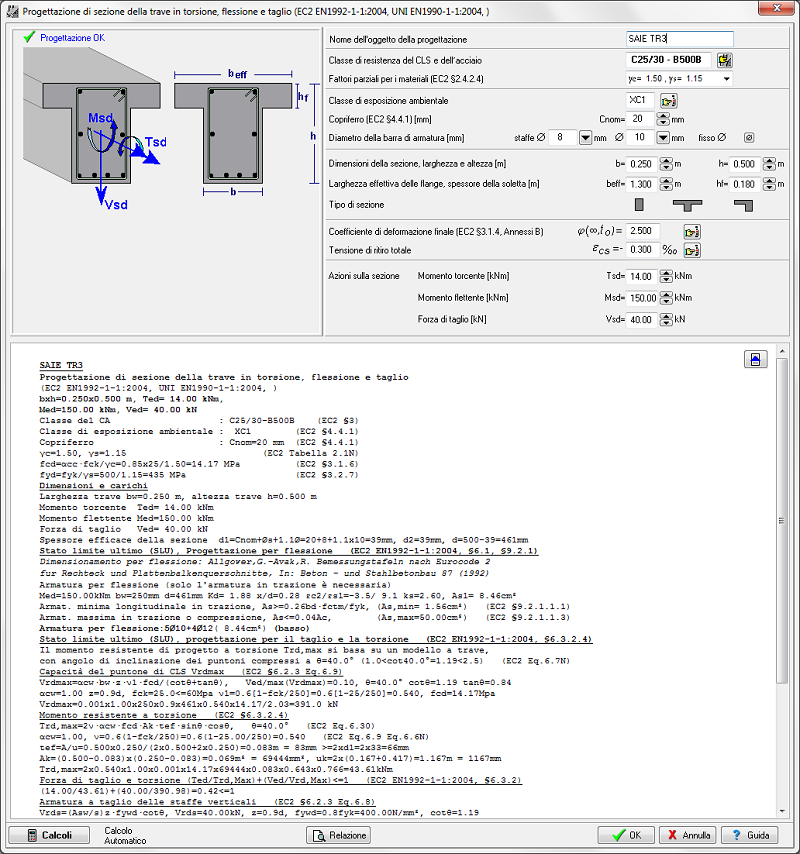Open the main bar diameter dropdown arrow
The height and width of the screenshot is (854, 800).
(x=663, y=138)
